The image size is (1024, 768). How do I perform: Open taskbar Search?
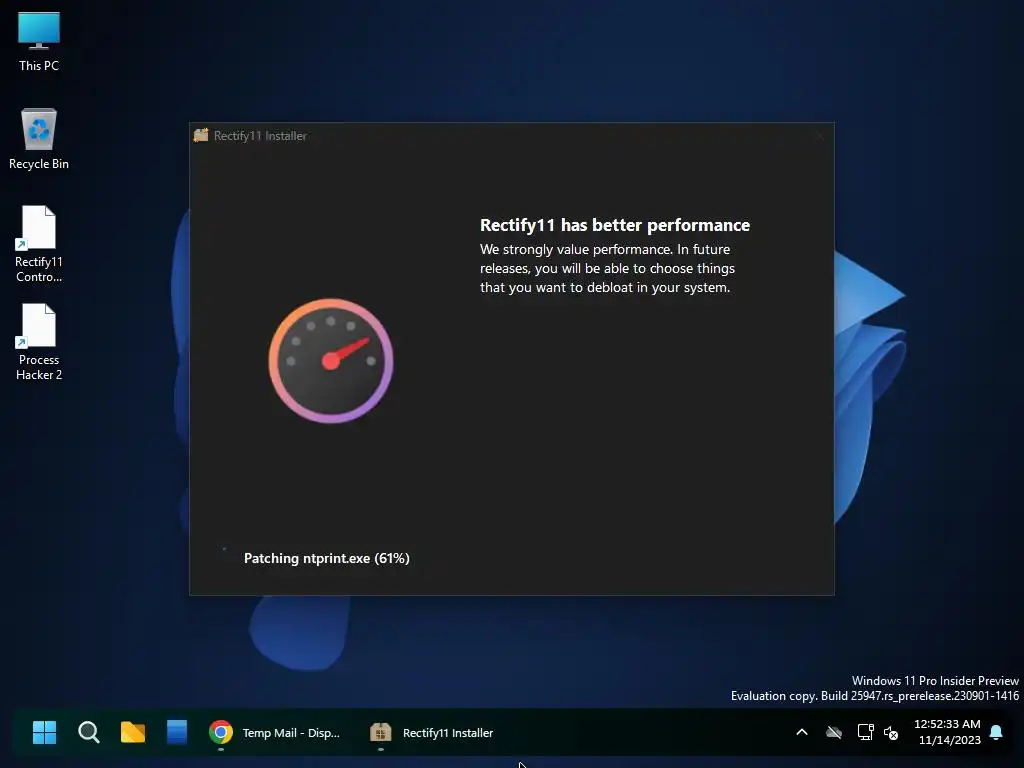click(89, 732)
